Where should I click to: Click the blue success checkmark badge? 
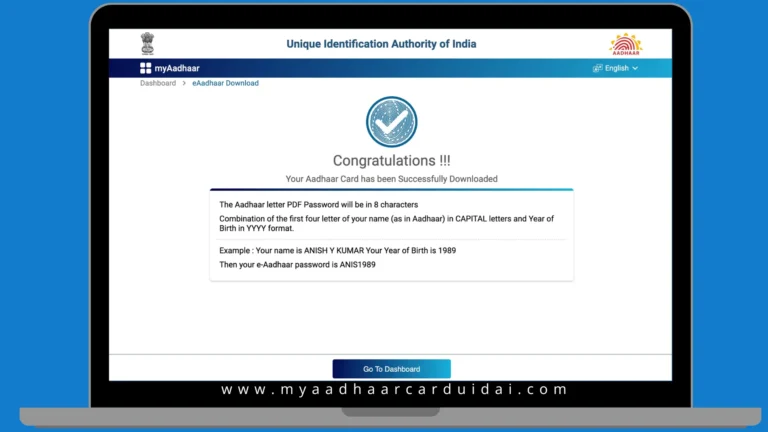click(x=391, y=121)
